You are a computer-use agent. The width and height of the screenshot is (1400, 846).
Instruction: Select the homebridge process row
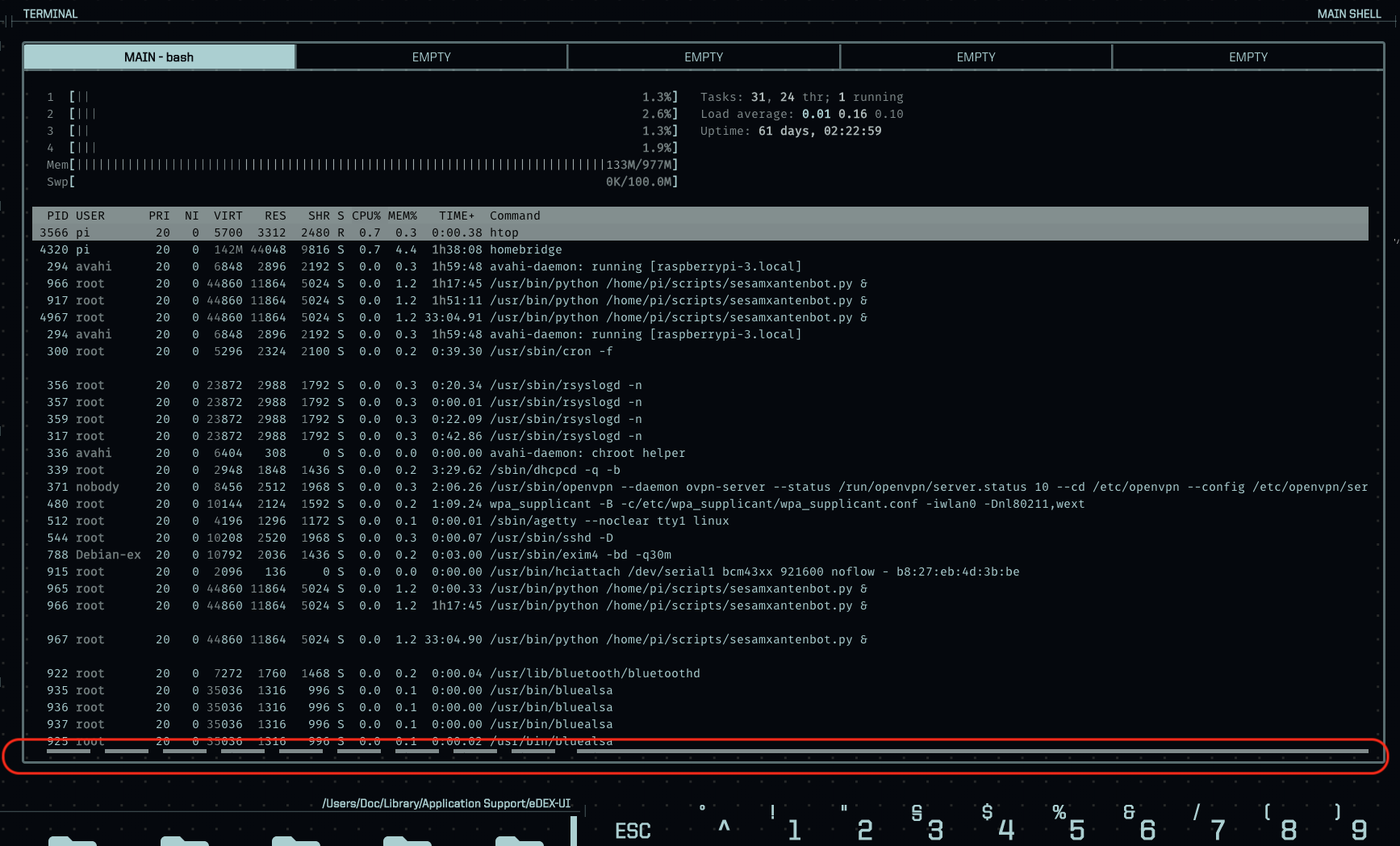point(700,249)
